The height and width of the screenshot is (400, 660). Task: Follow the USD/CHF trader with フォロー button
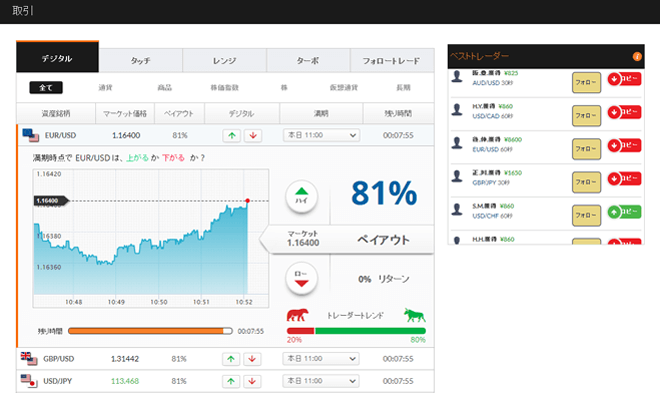[586, 215]
